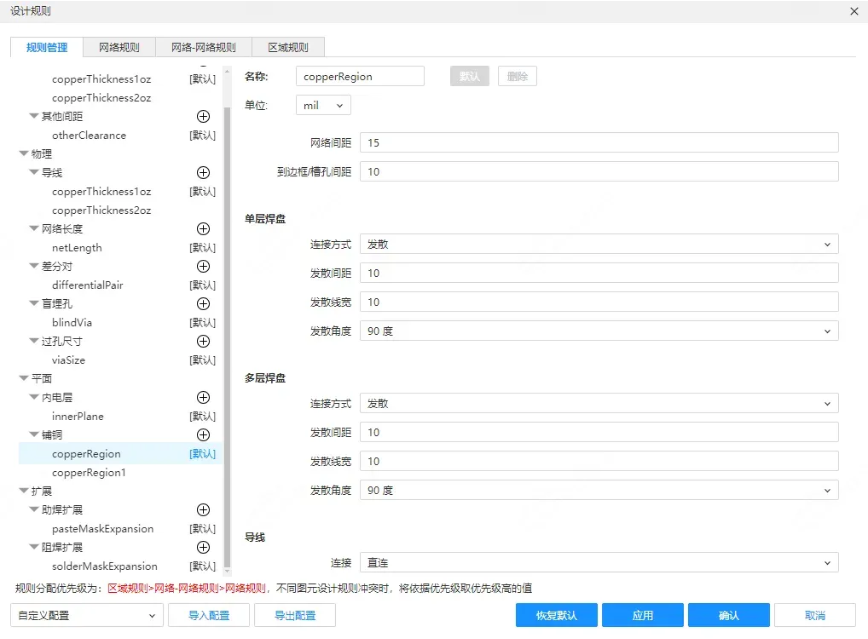Viewport: 868px width, 639px height.
Task: Open the 区域规则 tab
Action: pyautogui.click(x=288, y=46)
